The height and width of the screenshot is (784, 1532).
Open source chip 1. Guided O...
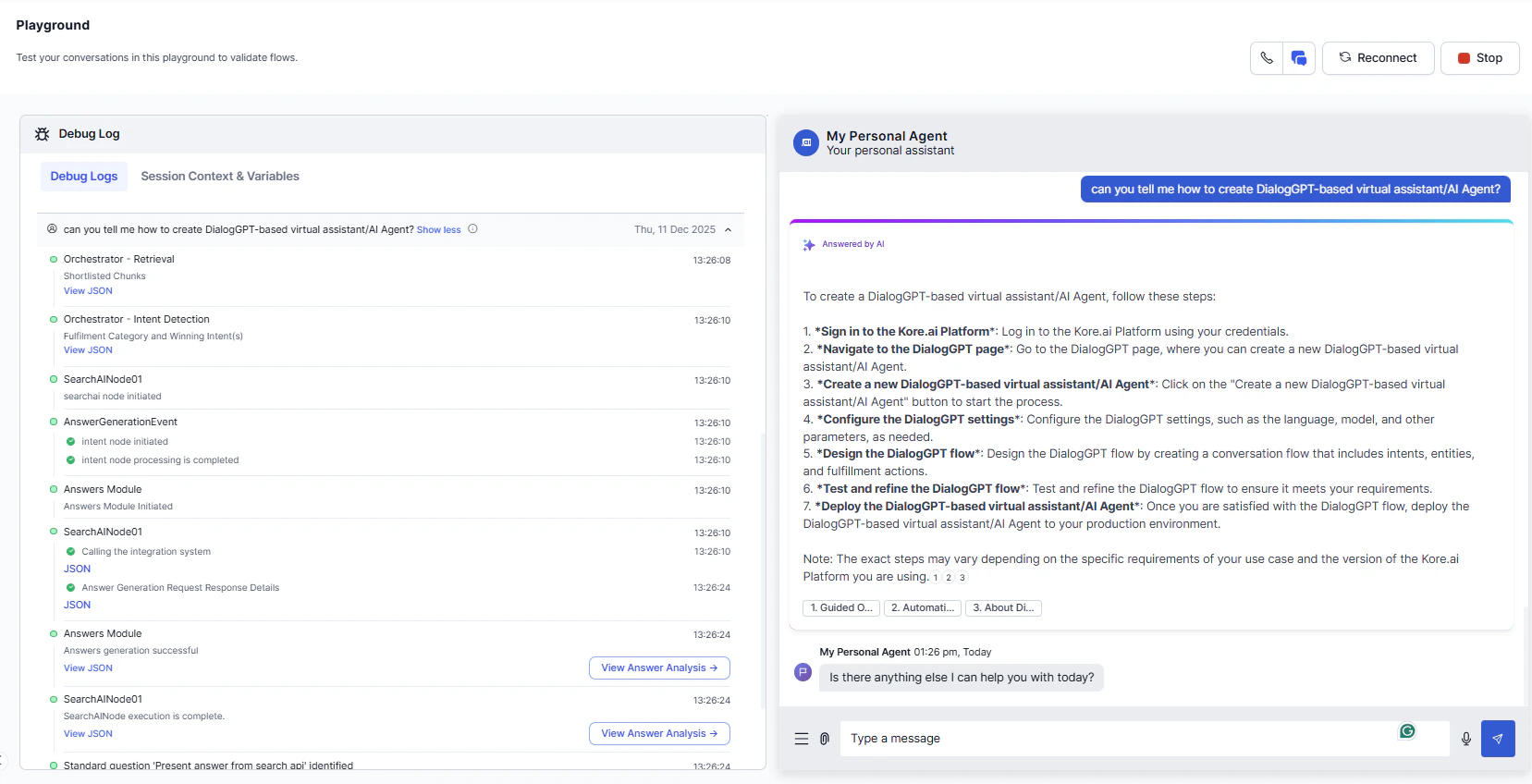[841, 607]
